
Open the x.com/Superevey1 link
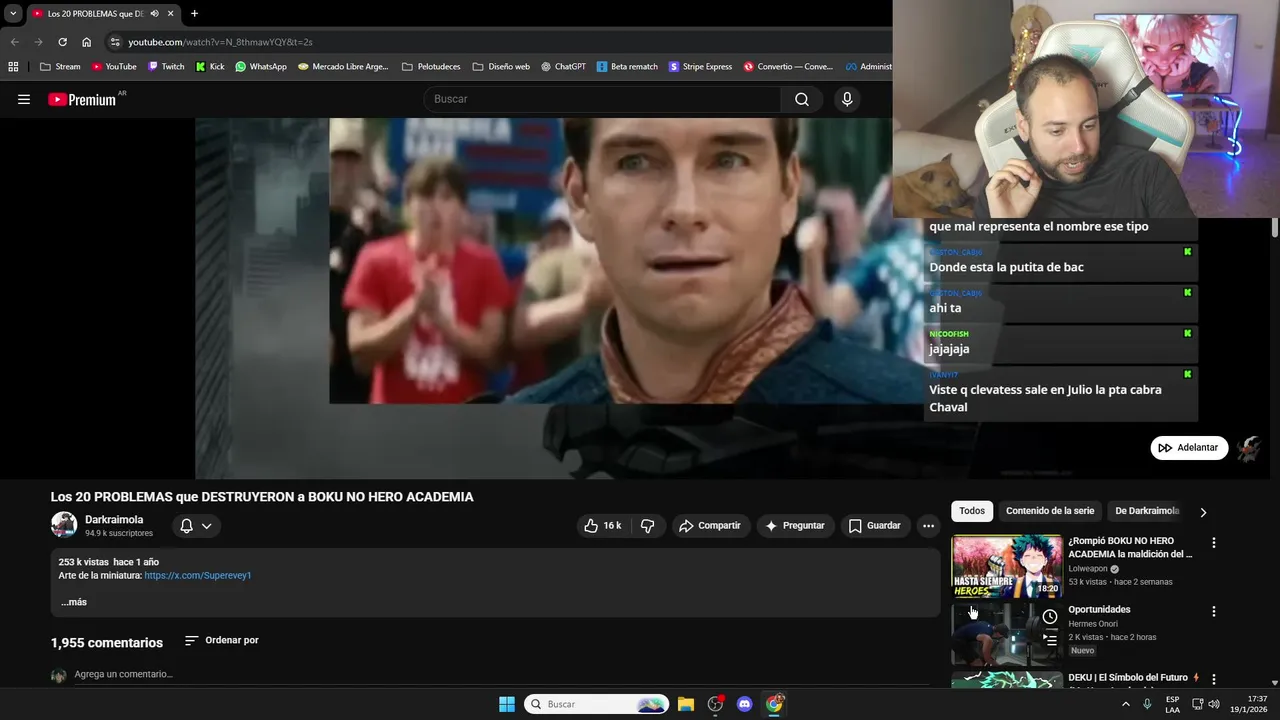198,576
